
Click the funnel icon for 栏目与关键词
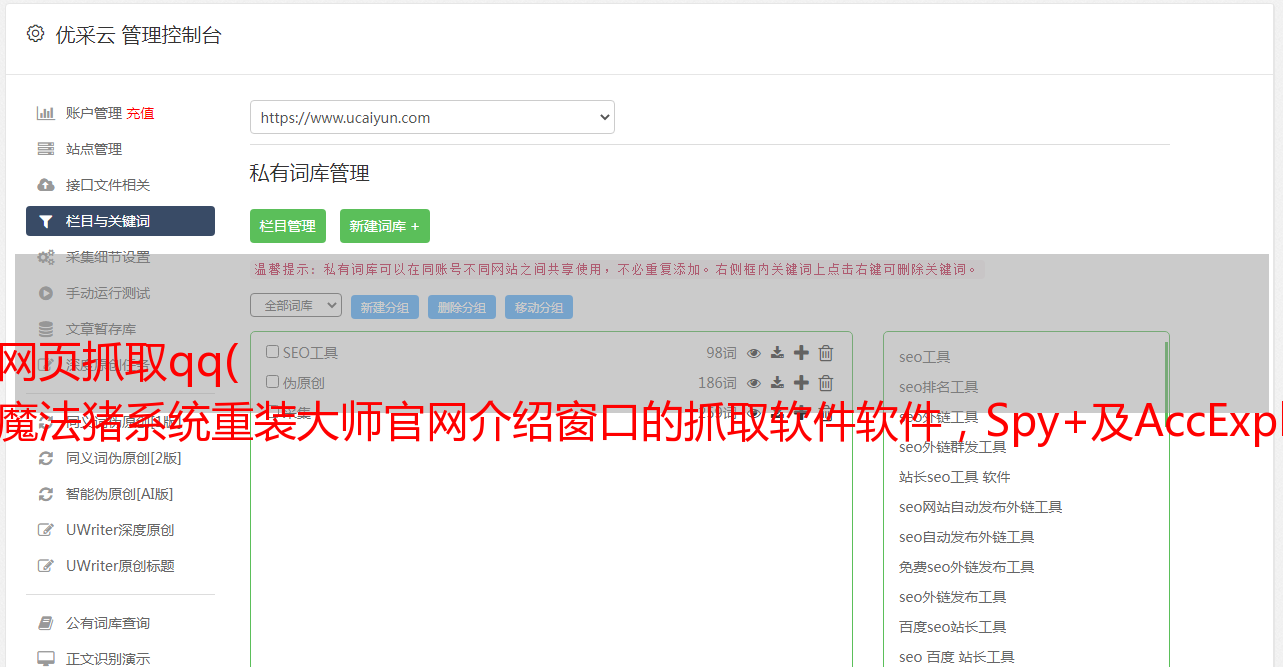46,221
